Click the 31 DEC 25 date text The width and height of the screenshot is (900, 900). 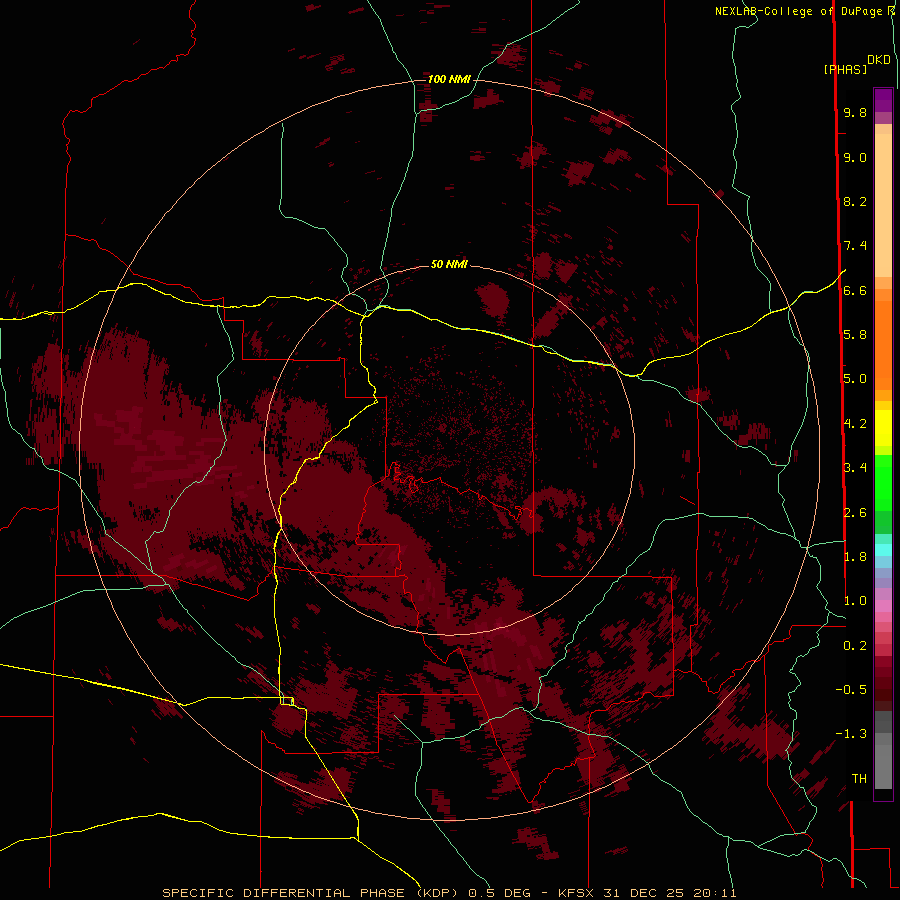(644, 893)
